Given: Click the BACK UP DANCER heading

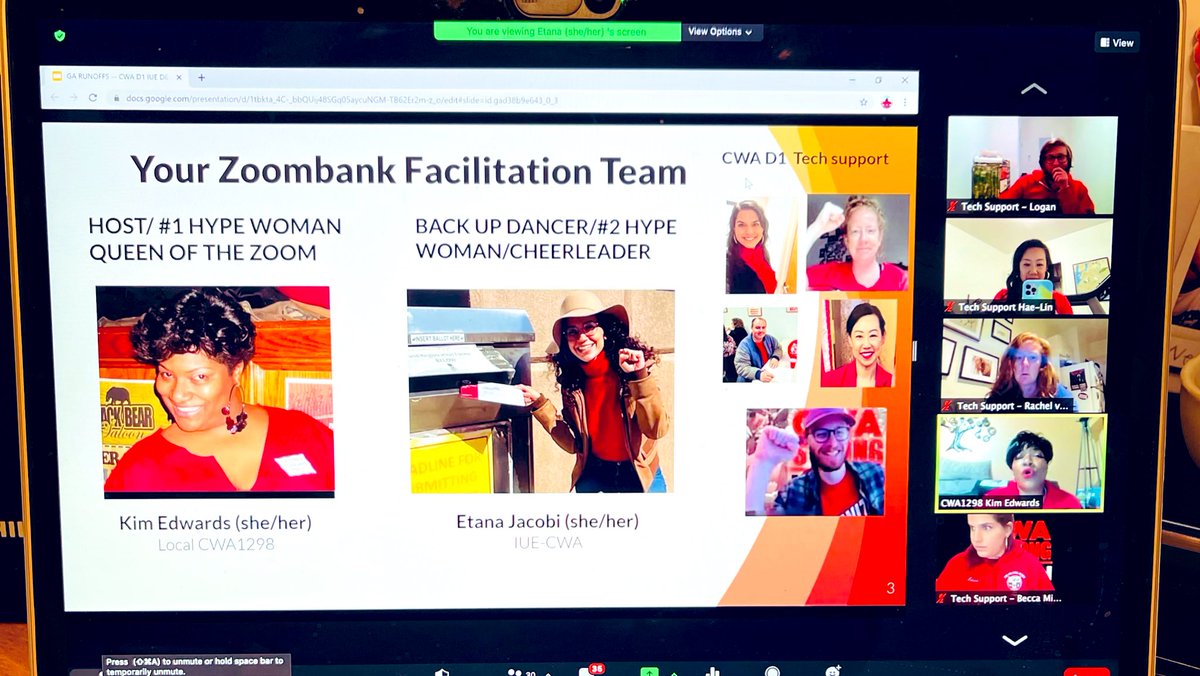Looking at the screenshot, I should coord(546,239).
